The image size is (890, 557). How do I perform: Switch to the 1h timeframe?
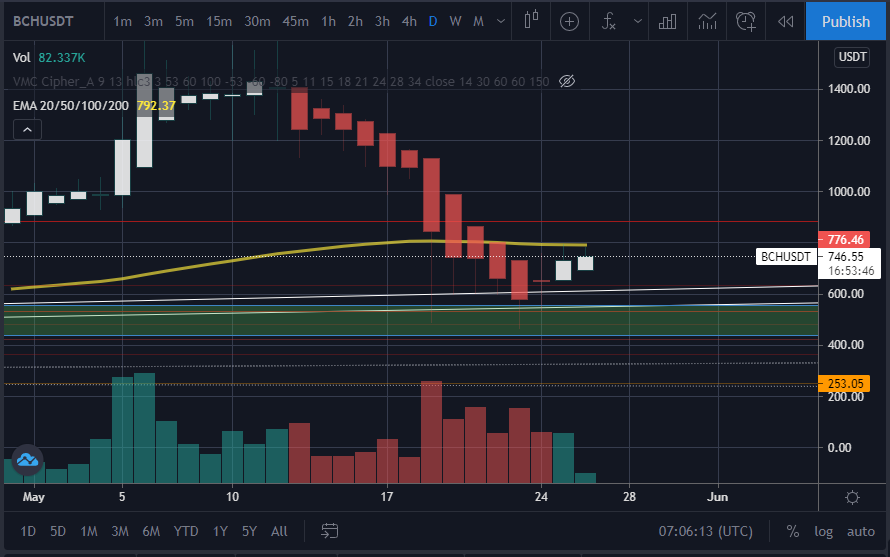pos(329,21)
